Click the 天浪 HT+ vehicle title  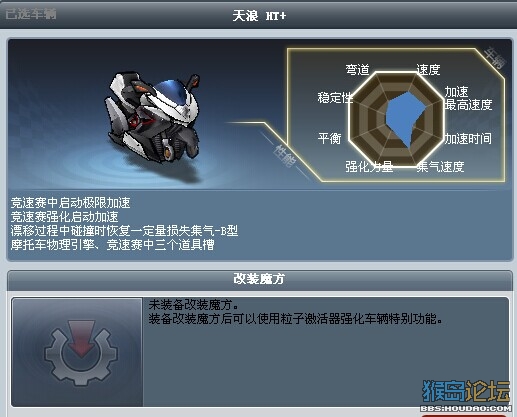coord(259,16)
